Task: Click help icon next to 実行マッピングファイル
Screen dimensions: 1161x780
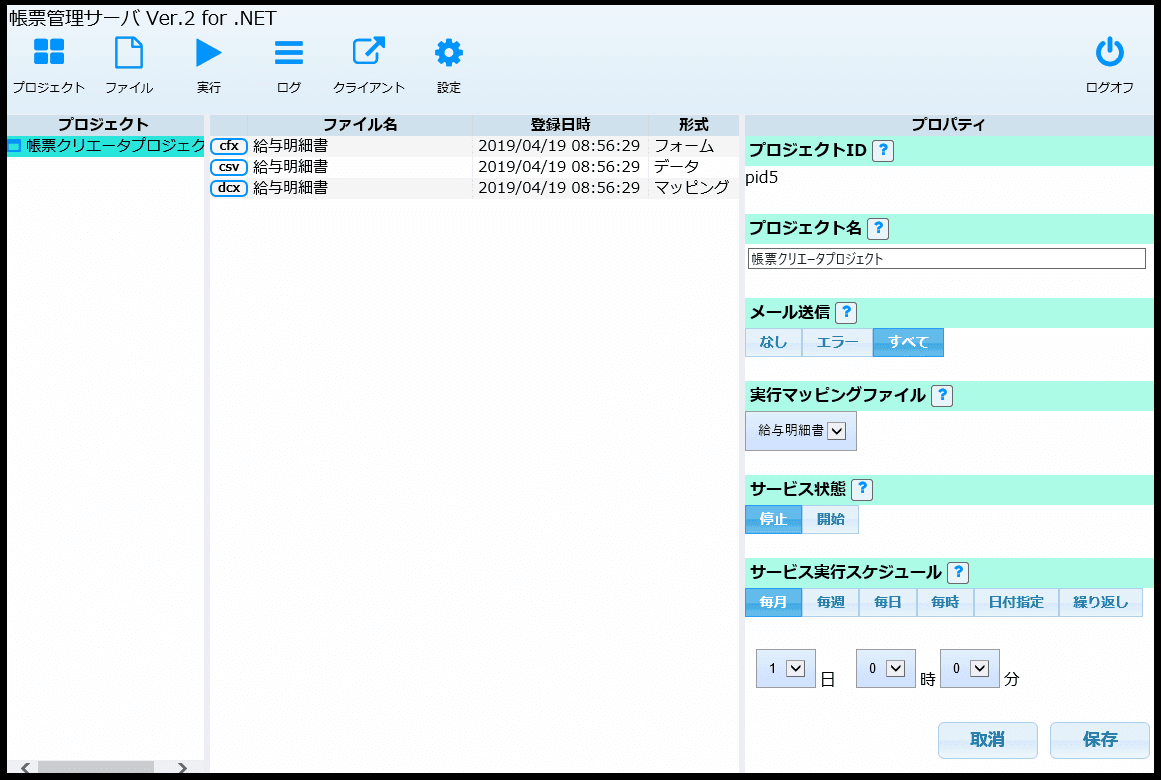Action: tap(942, 396)
